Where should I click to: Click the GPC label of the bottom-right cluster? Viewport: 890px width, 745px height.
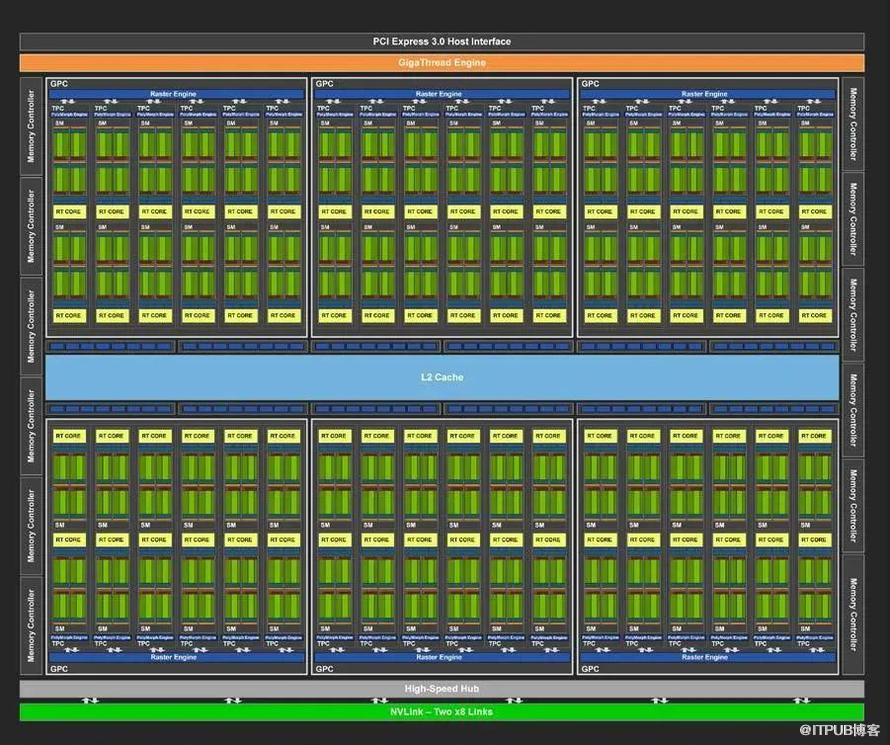point(590,668)
